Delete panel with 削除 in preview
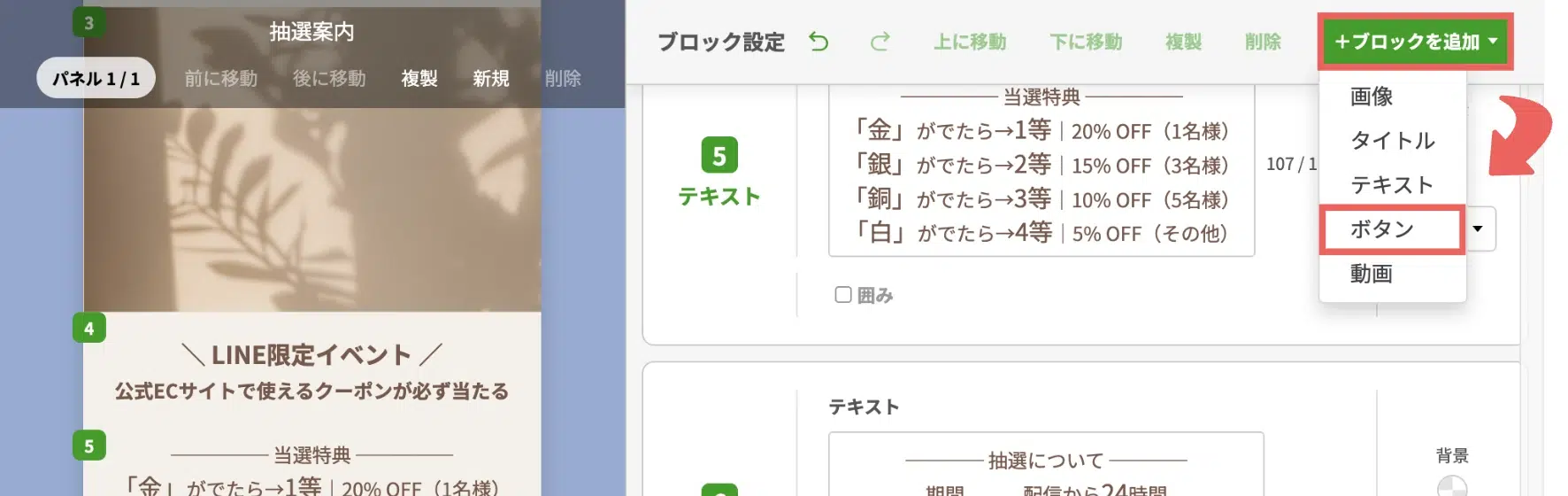The image size is (1568, 496). [x=563, y=78]
